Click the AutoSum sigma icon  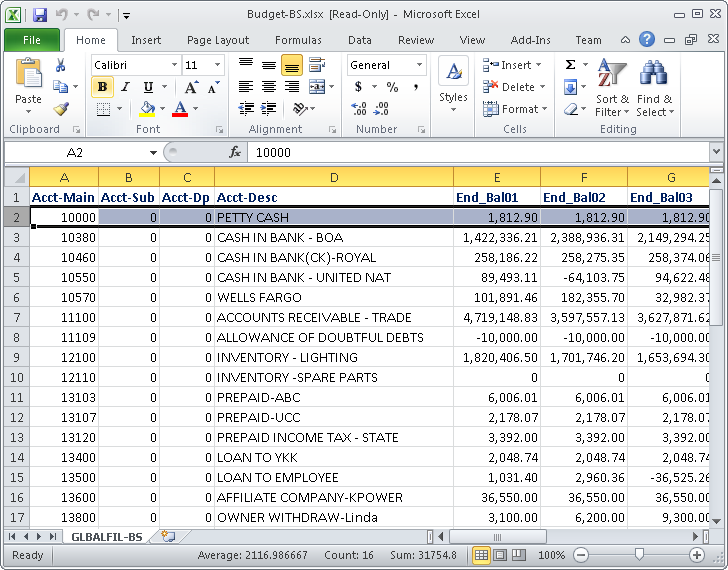(x=571, y=65)
